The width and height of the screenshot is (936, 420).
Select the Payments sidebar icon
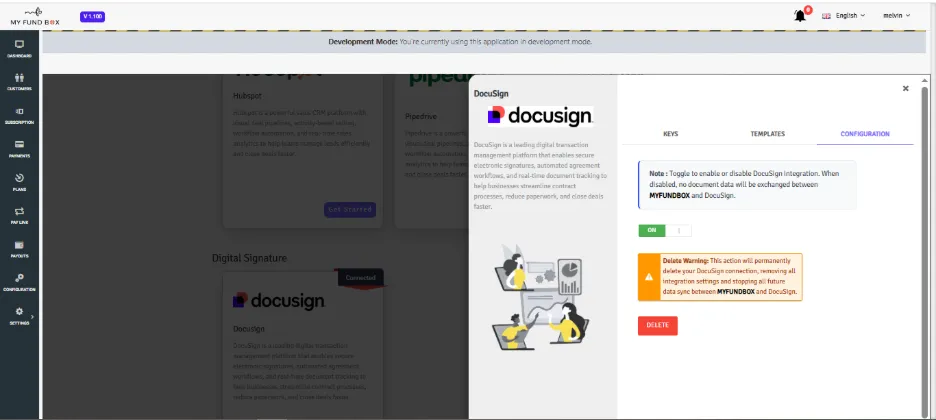coord(19,144)
